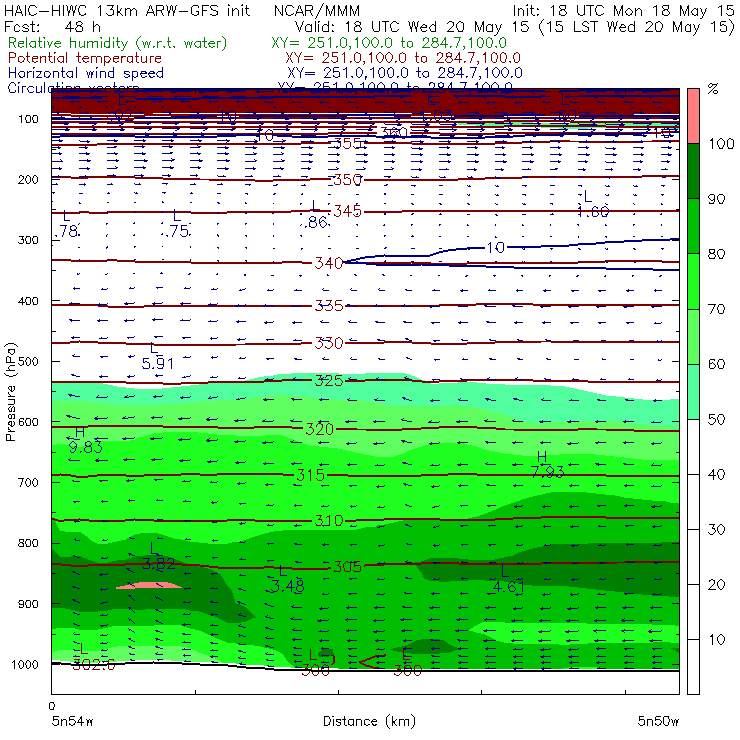
Task: Click the 'L 3.82' wind minimum label
Action: (x=159, y=556)
